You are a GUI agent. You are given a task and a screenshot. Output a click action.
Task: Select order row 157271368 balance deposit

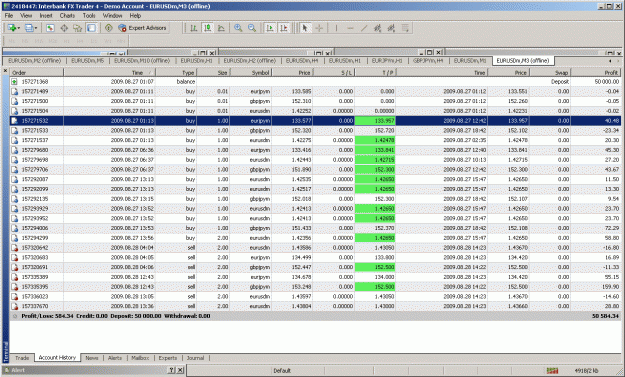[315, 81]
